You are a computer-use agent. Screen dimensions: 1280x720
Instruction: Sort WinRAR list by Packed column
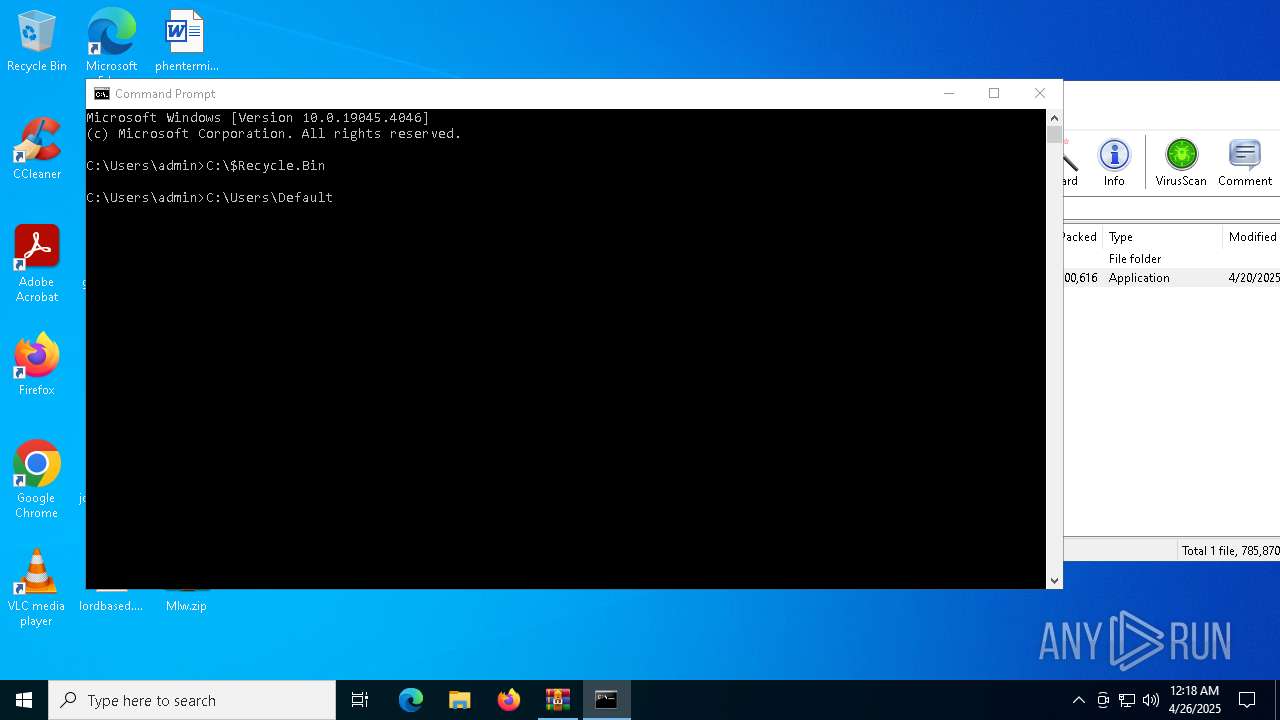click(x=1082, y=237)
